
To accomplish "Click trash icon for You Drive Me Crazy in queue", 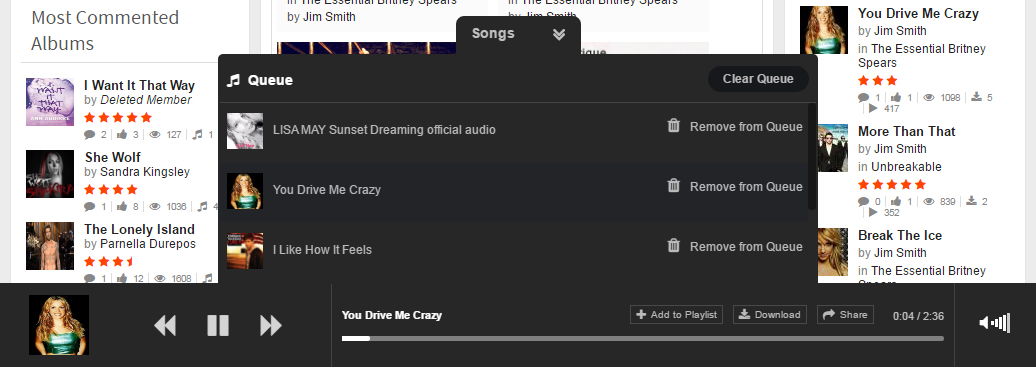I will [x=673, y=186].
